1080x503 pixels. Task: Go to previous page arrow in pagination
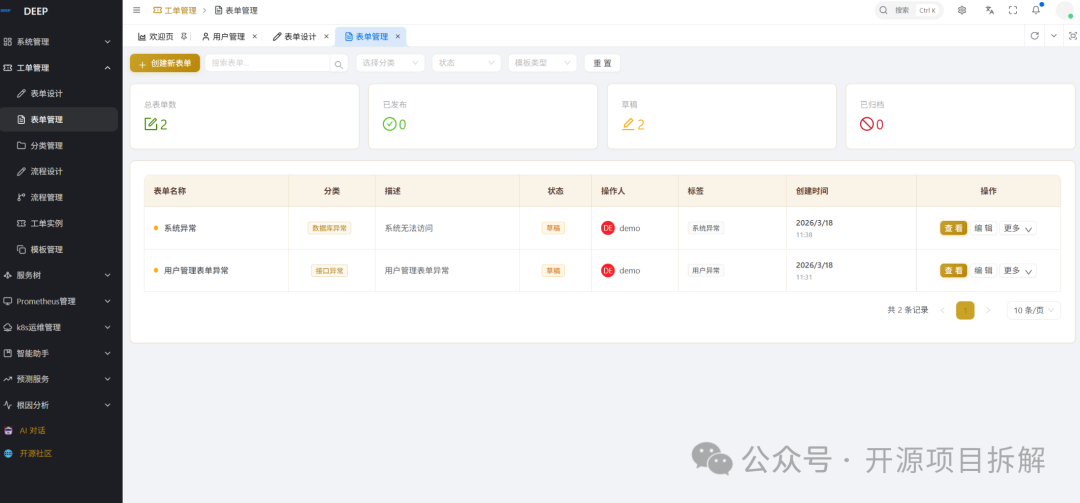[x=942, y=311]
